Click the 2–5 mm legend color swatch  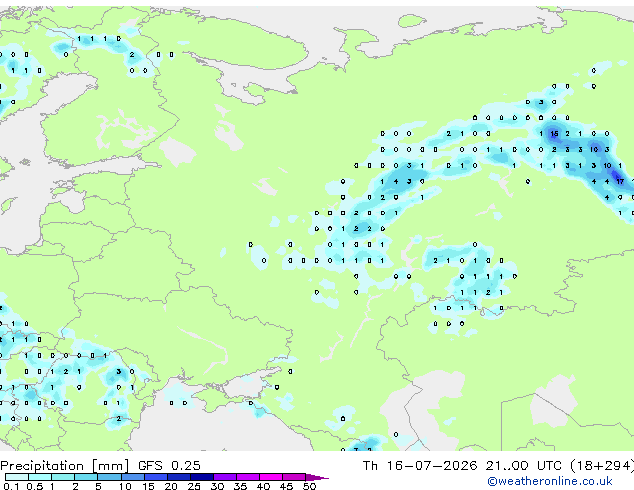(86, 477)
